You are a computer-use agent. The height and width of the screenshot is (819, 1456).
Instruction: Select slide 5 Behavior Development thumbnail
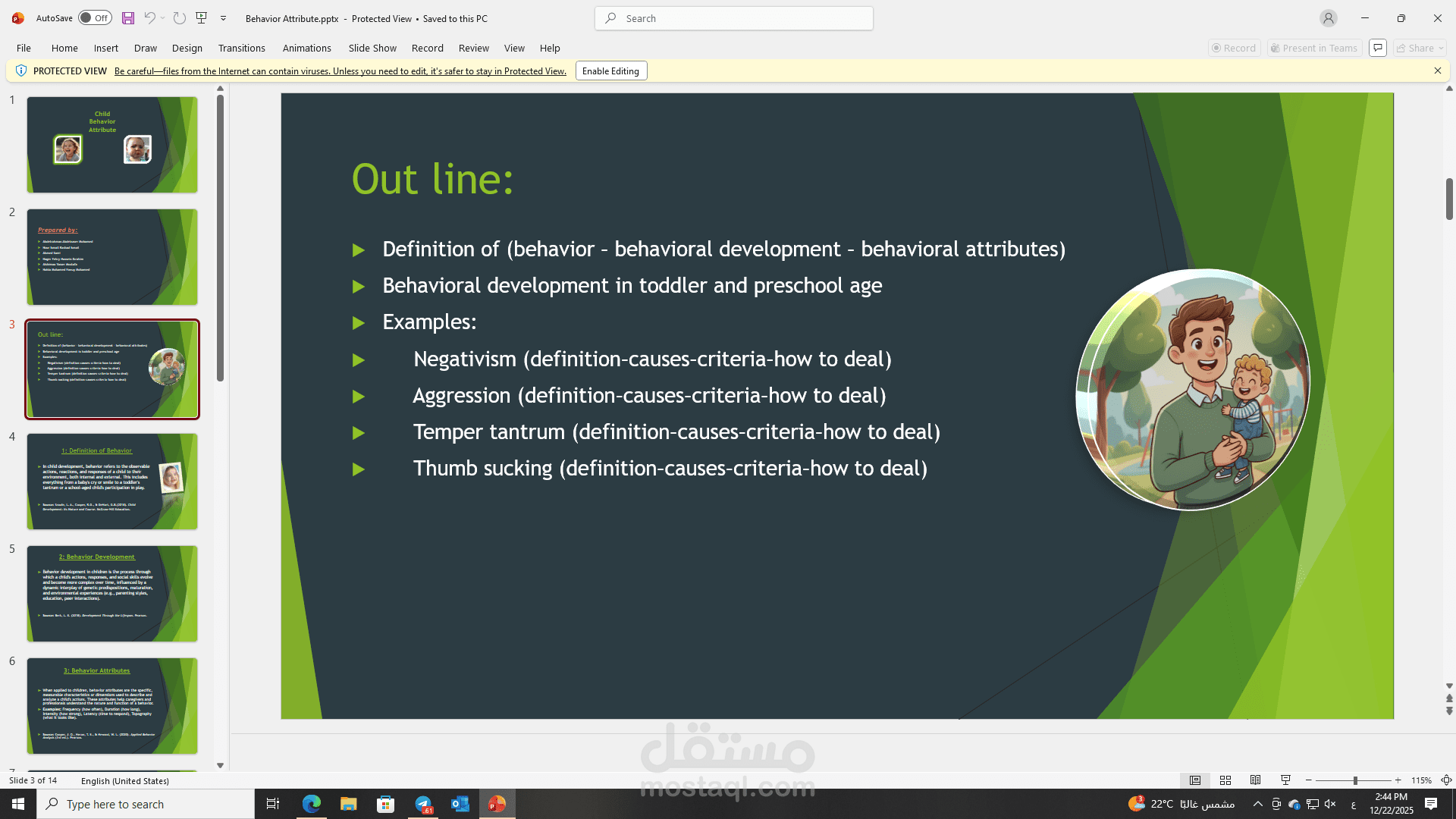(112, 594)
